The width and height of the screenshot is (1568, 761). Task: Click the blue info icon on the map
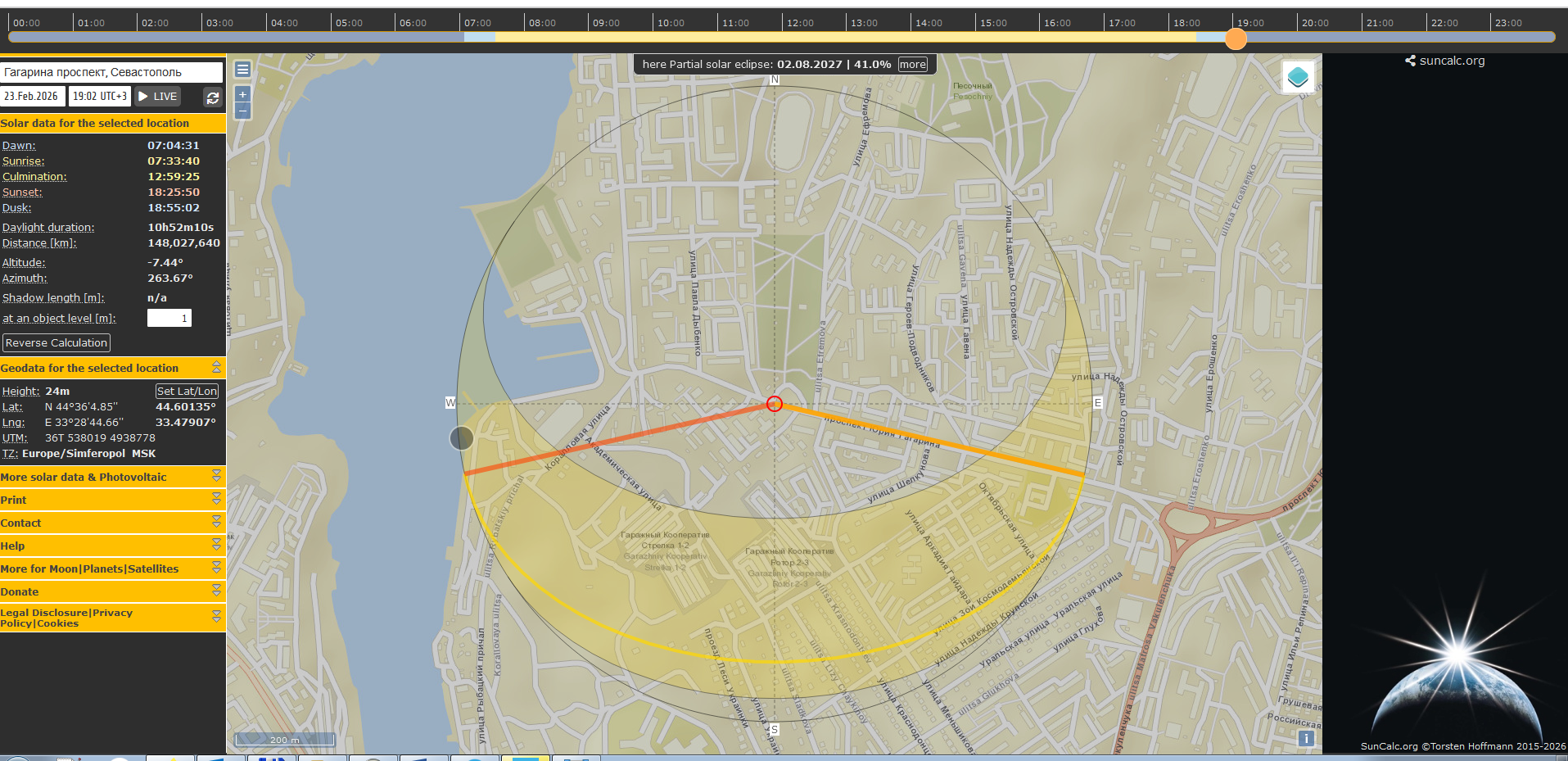click(1306, 738)
